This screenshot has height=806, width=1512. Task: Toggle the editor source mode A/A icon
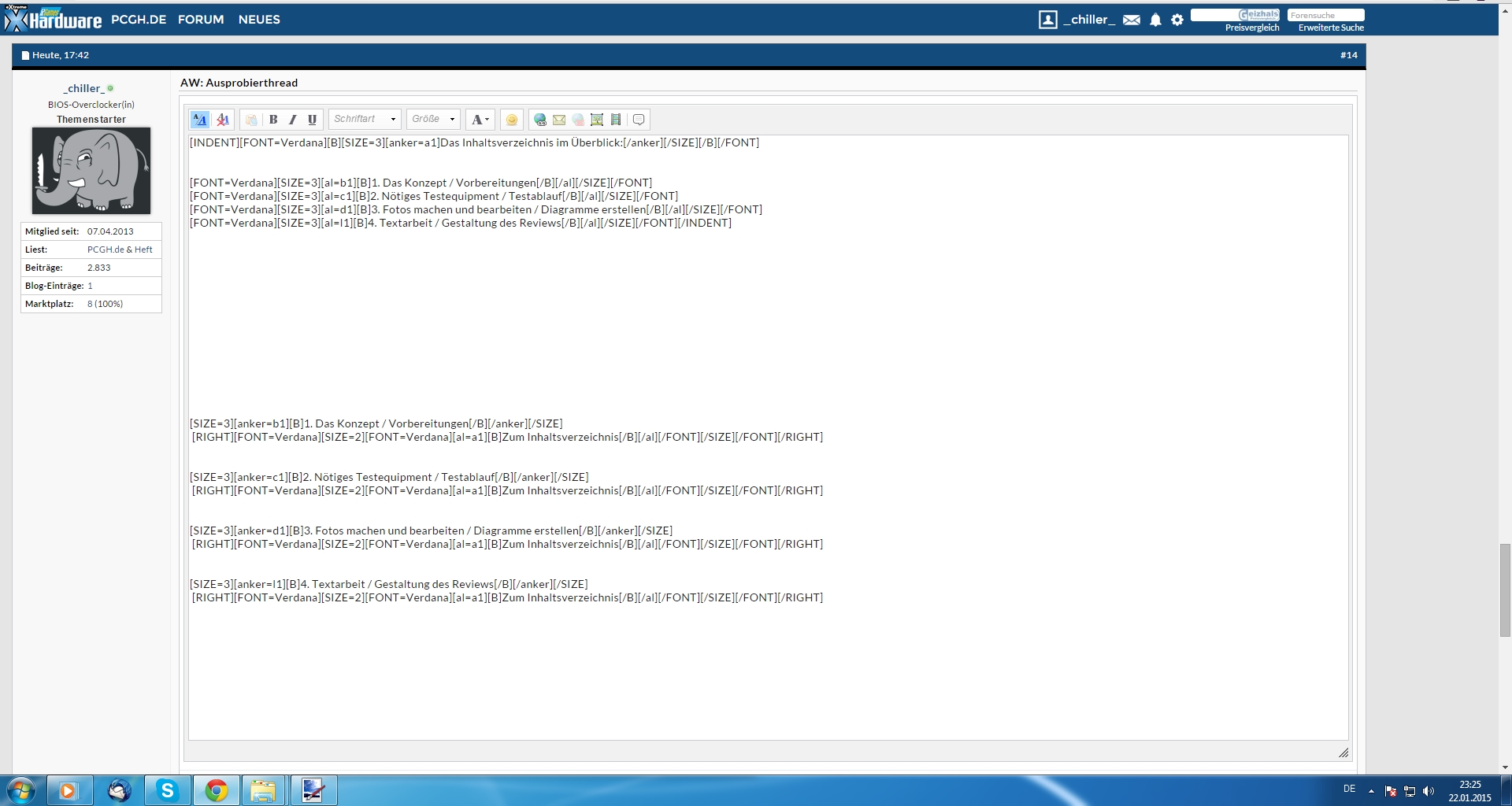click(200, 120)
